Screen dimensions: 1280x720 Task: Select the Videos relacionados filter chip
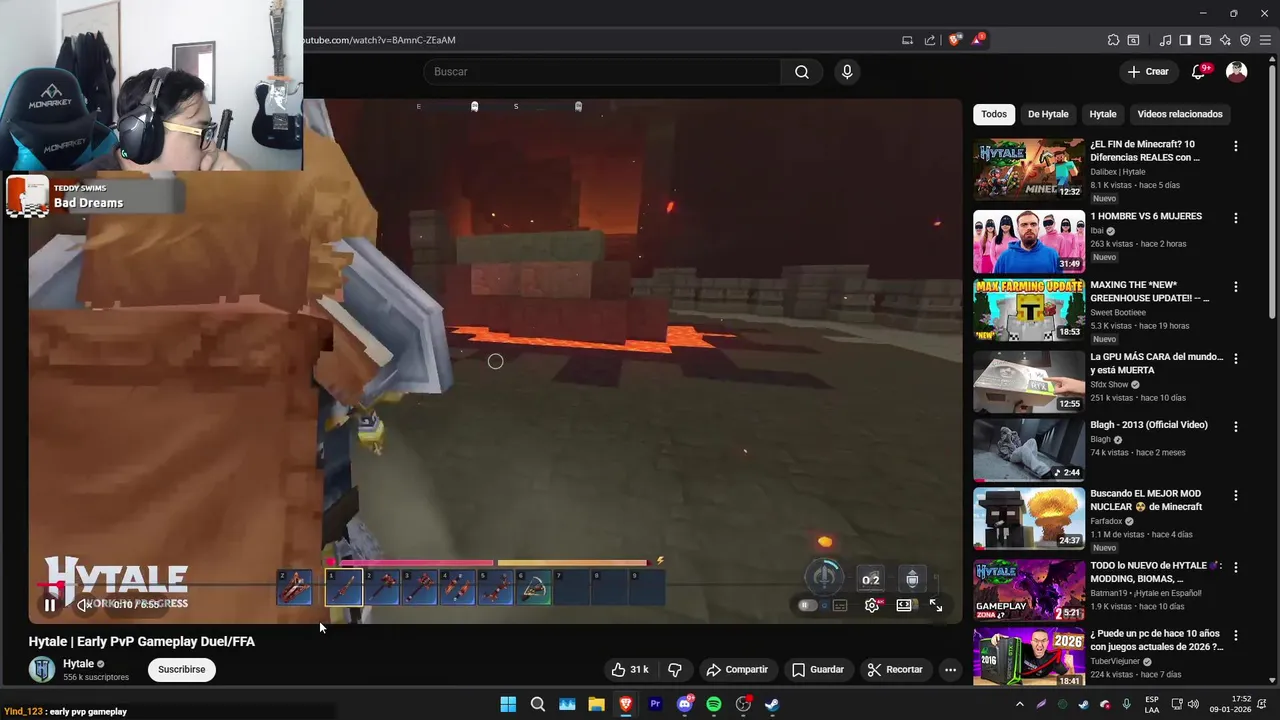pos(1180,114)
